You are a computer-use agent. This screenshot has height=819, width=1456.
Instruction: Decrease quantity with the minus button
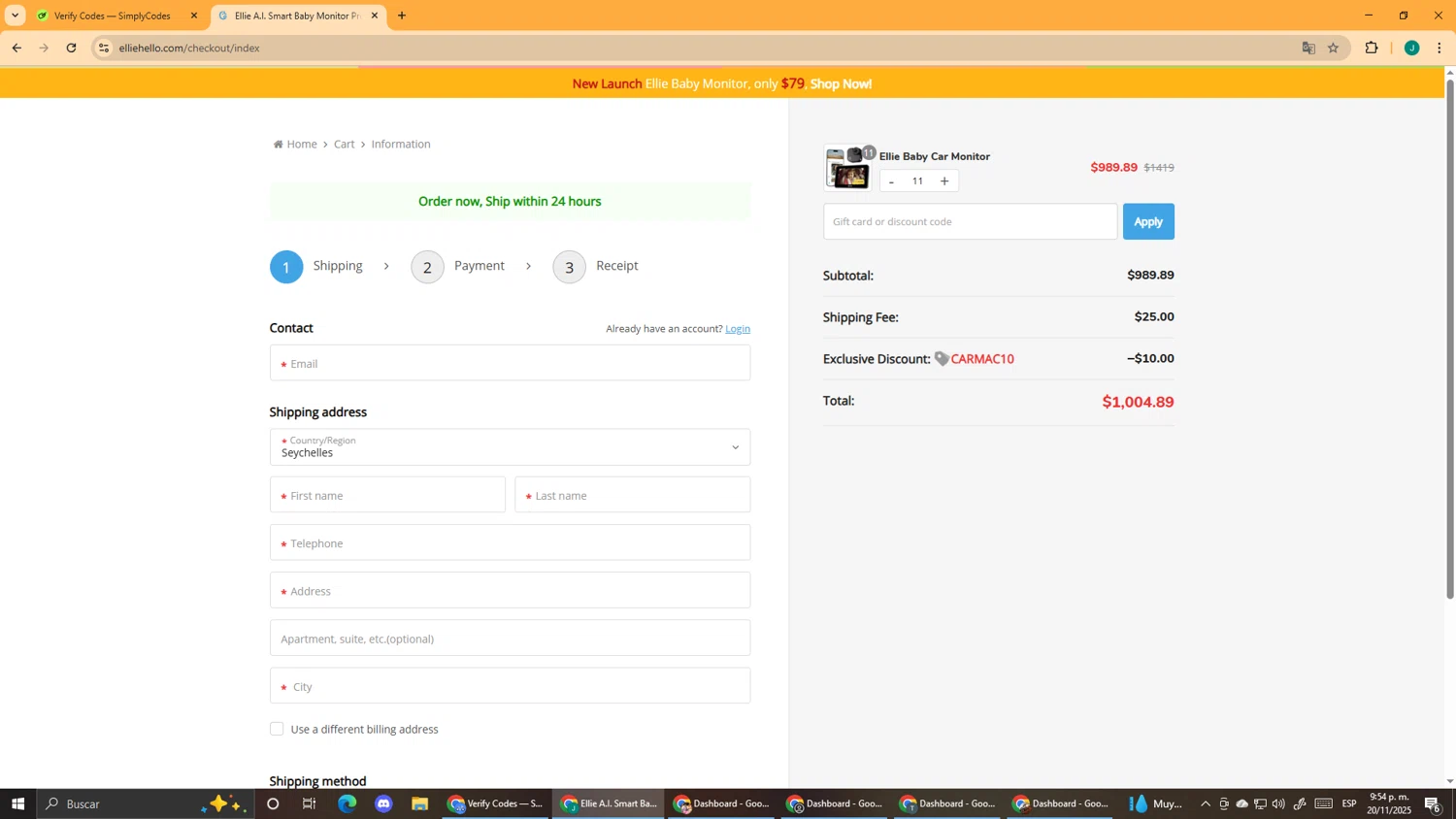(891, 181)
